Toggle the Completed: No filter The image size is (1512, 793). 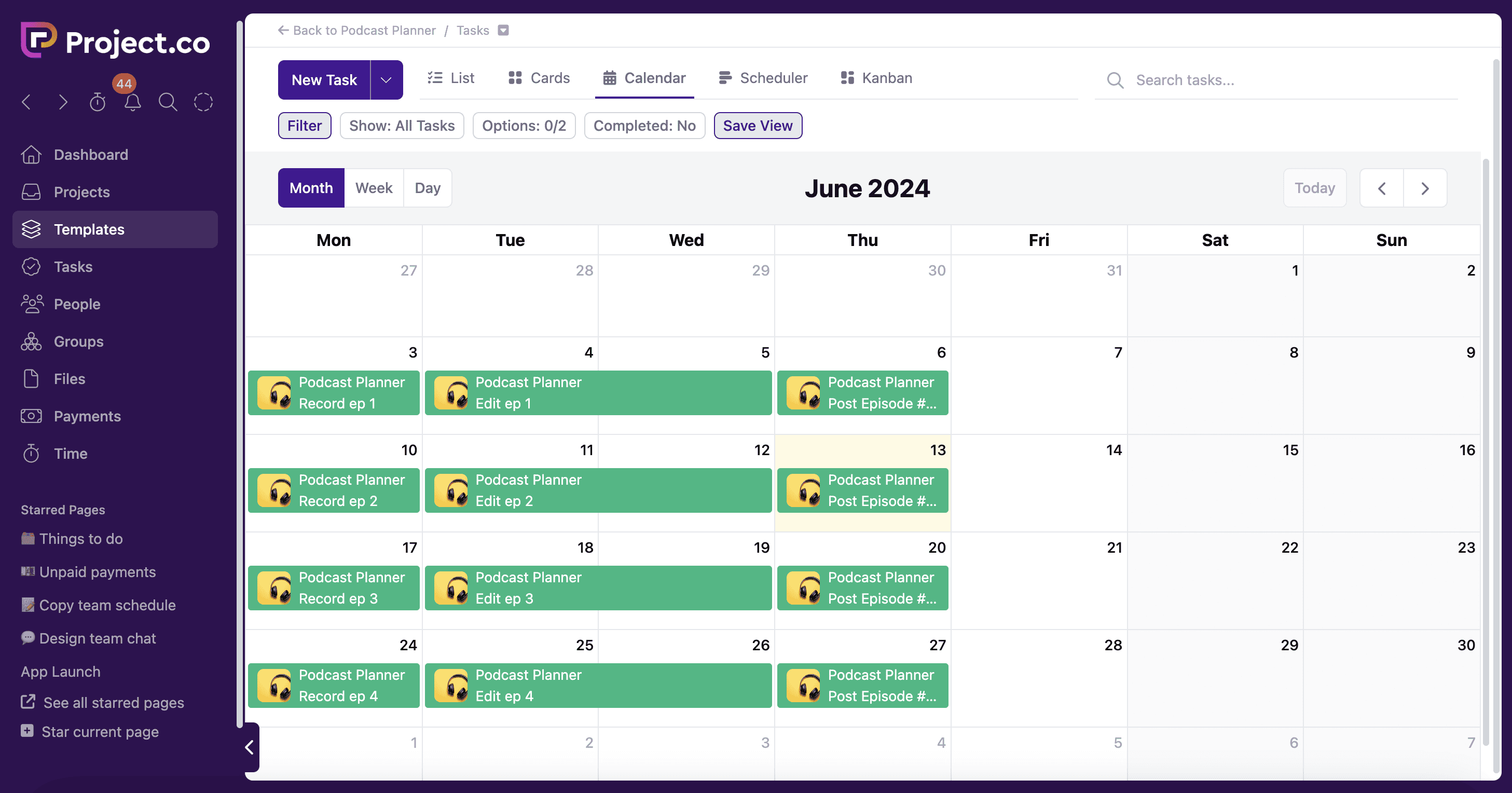(x=644, y=126)
